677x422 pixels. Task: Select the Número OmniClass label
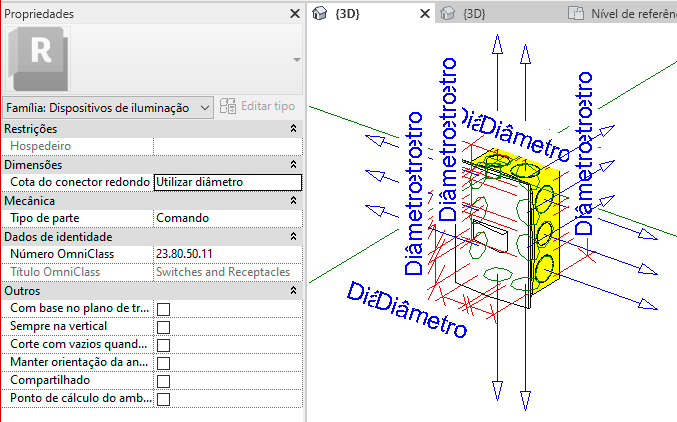point(62,254)
